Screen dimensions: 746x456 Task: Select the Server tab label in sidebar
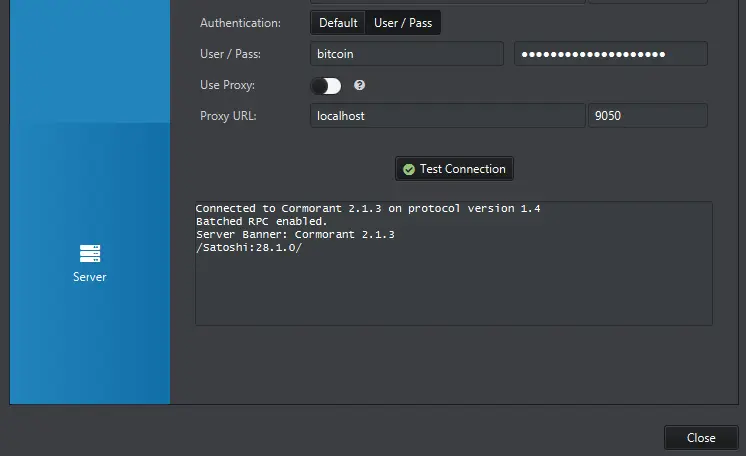tap(90, 277)
